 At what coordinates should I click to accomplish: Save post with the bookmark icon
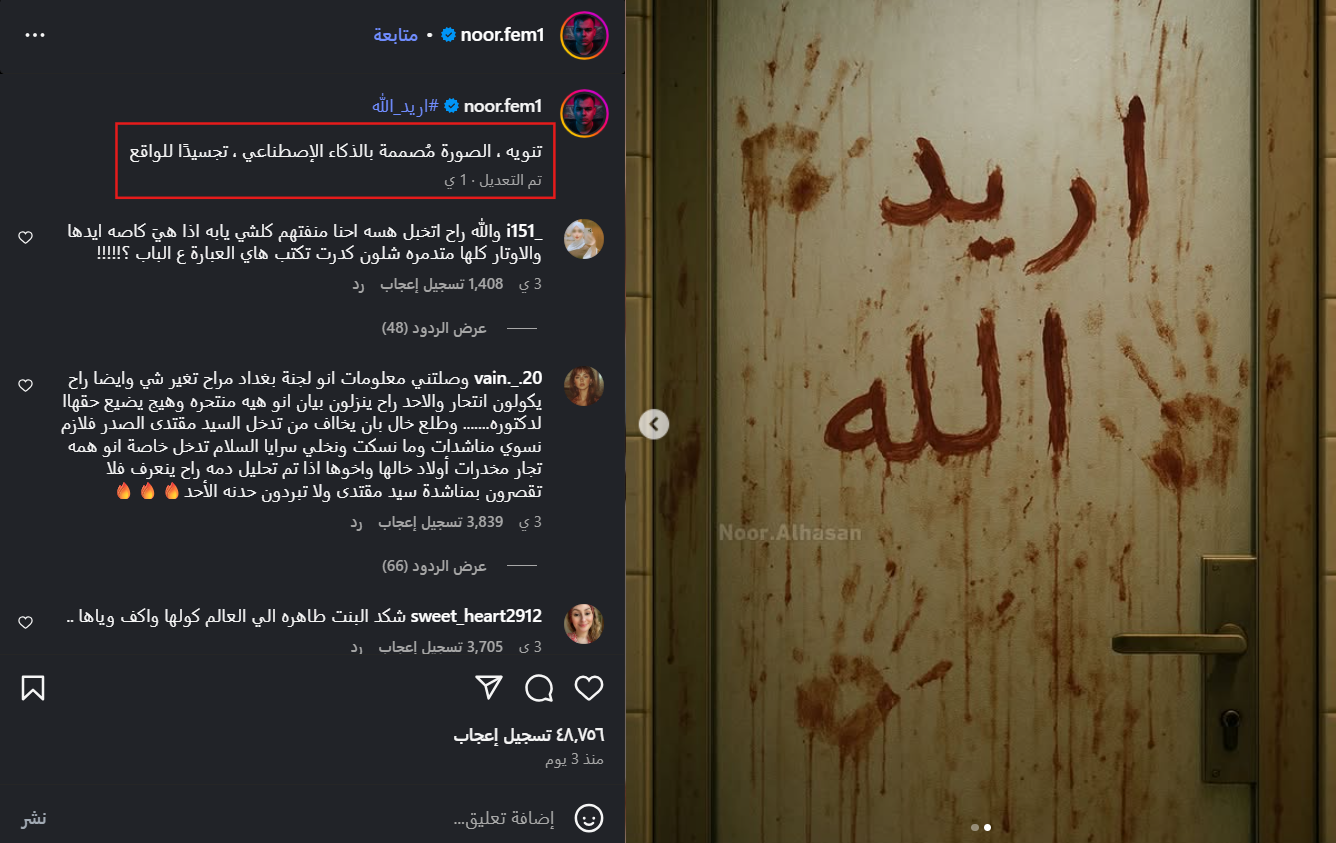[33, 688]
